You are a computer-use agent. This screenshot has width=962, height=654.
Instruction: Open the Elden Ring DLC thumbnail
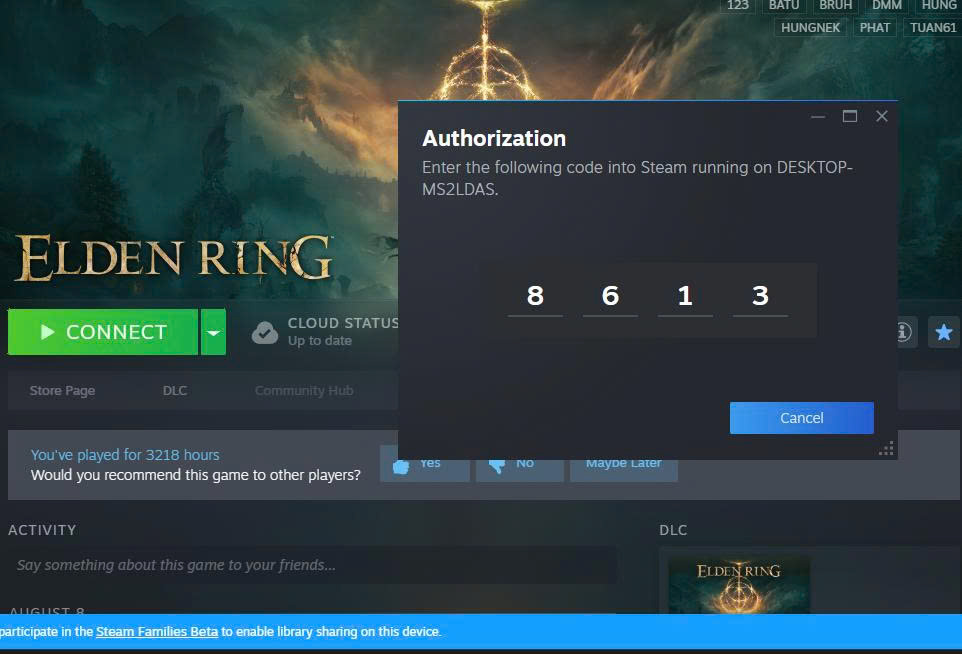739,585
